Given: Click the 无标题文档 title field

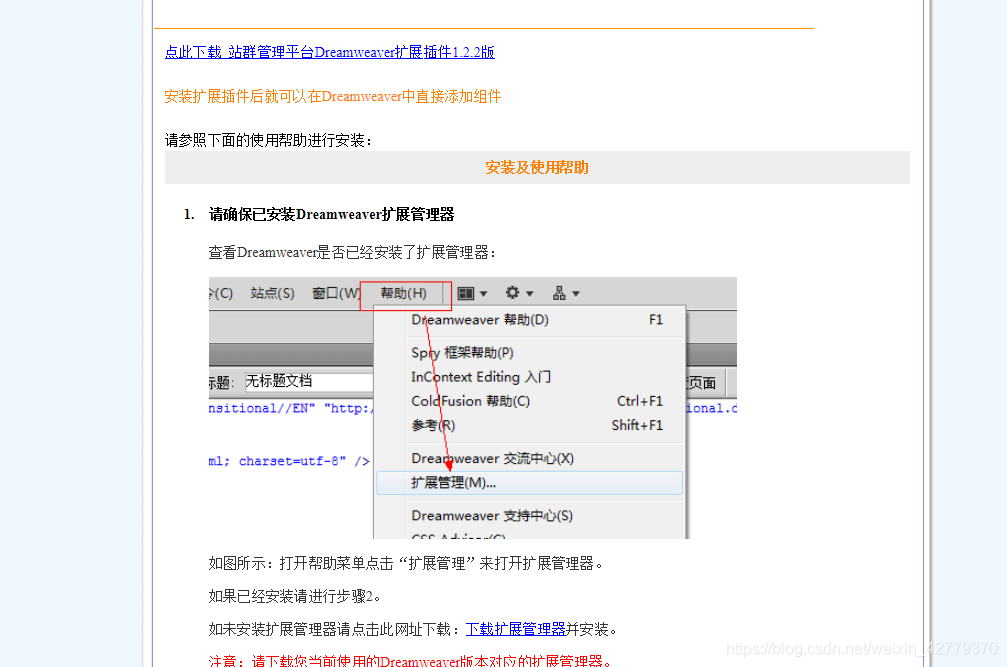Looking at the screenshot, I should (309, 381).
